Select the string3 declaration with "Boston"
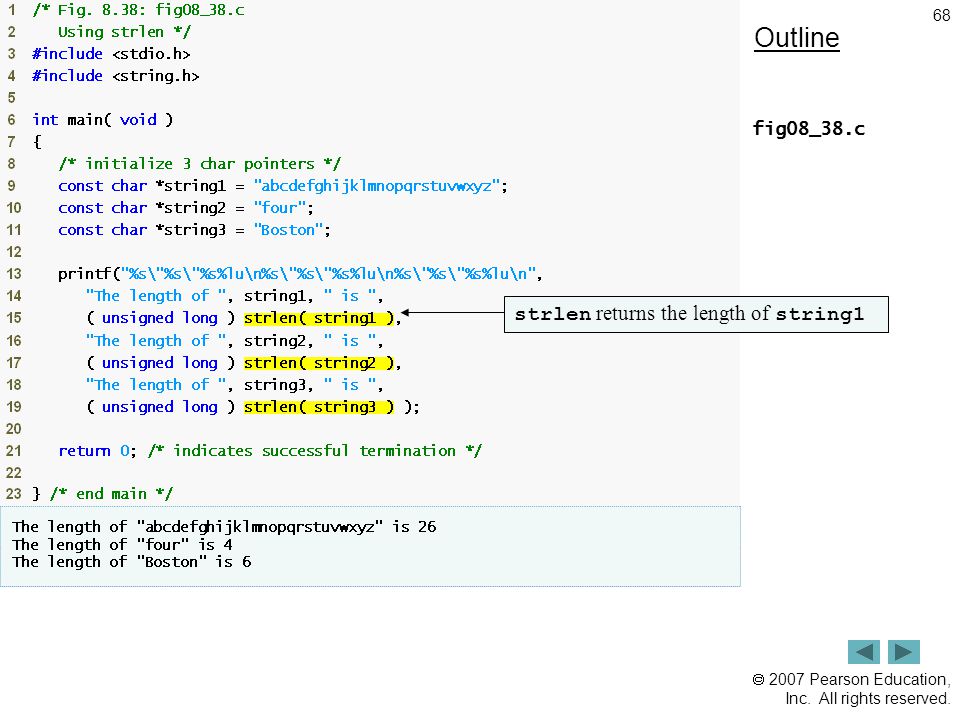This screenshot has width=960, height=720. pyautogui.click(x=195, y=230)
